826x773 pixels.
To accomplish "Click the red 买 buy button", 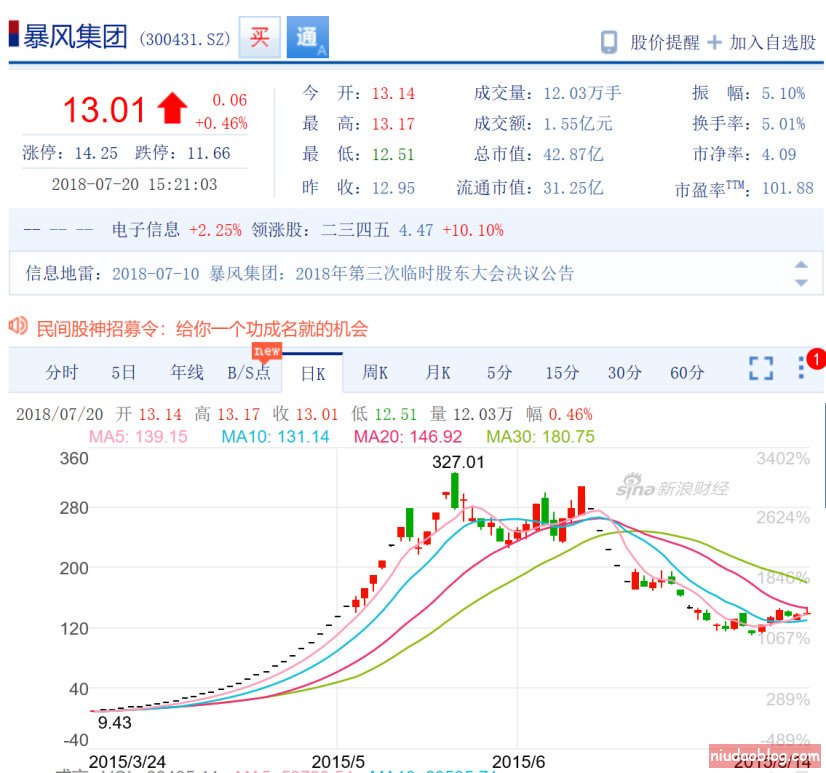I will pos(259,37).
